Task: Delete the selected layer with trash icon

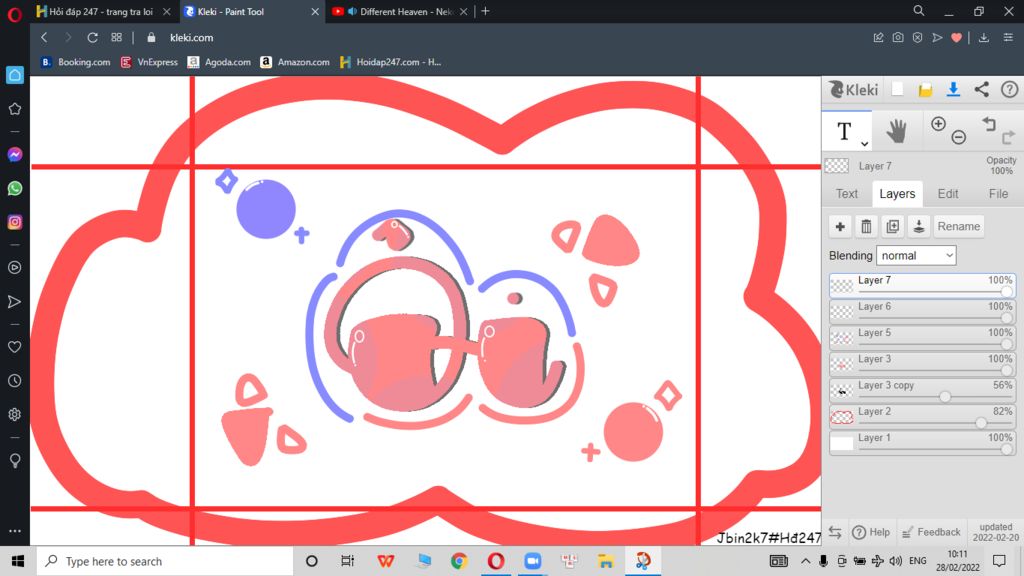Action: [866, 227]
